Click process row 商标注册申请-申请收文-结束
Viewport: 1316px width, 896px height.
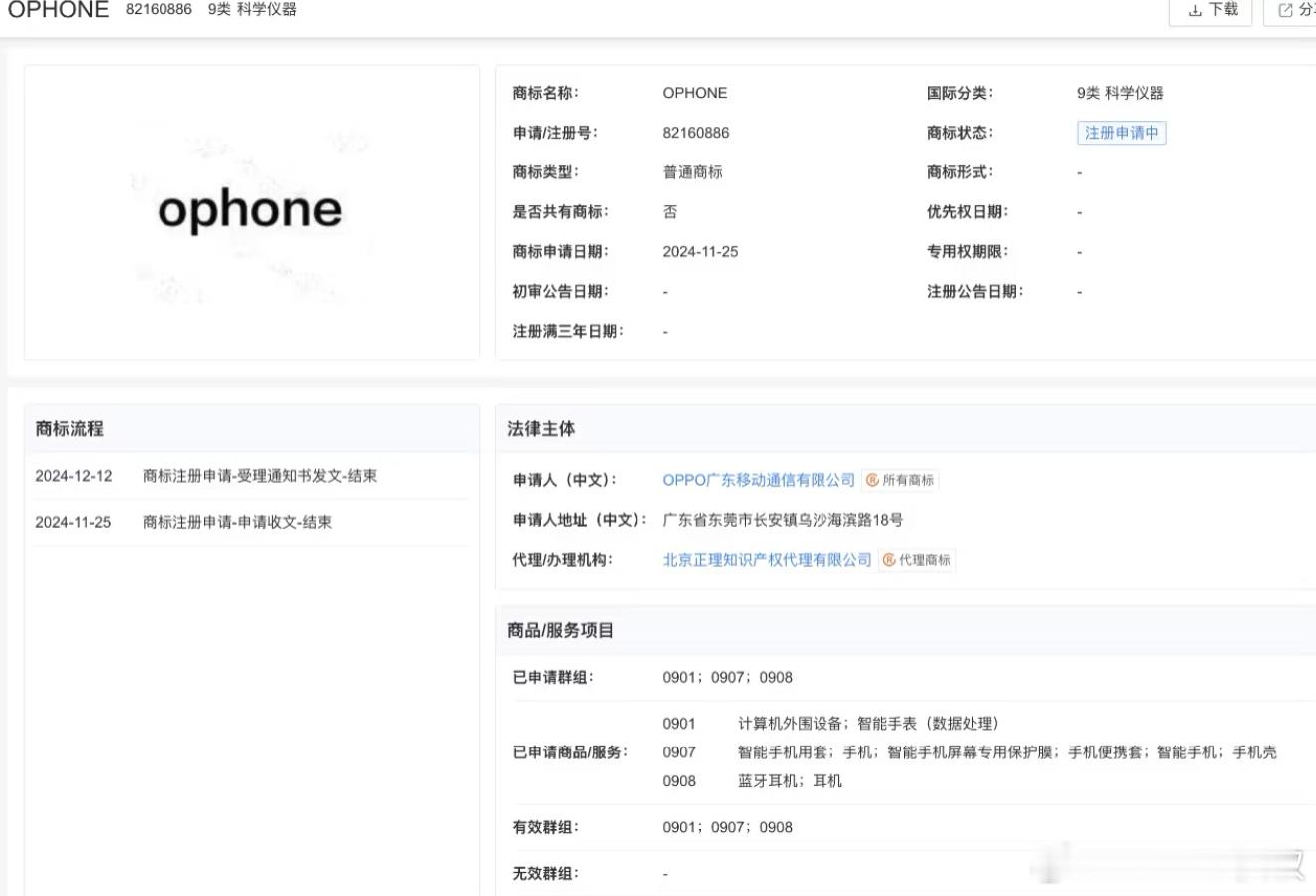point(237,522)
